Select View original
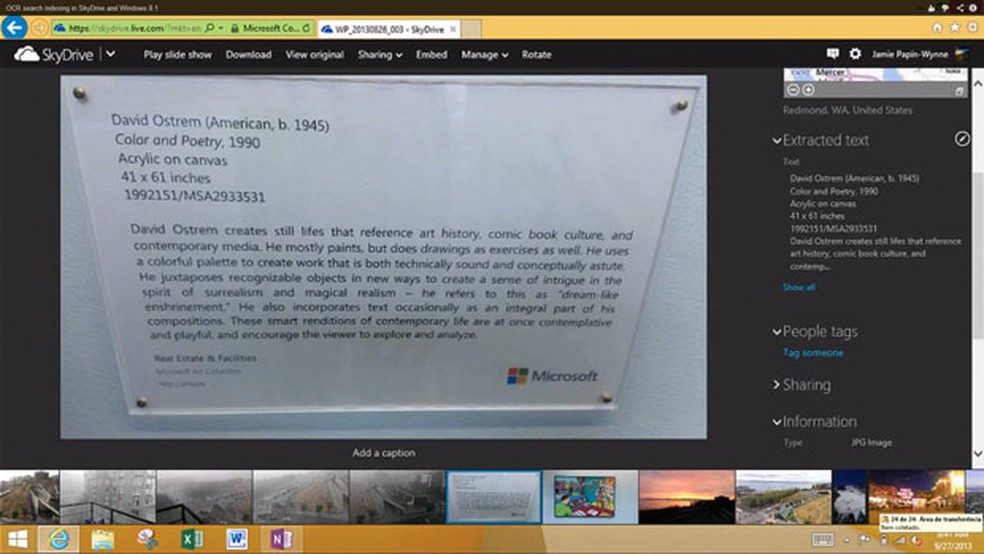 pyautogui.click(x=314, y=55)
